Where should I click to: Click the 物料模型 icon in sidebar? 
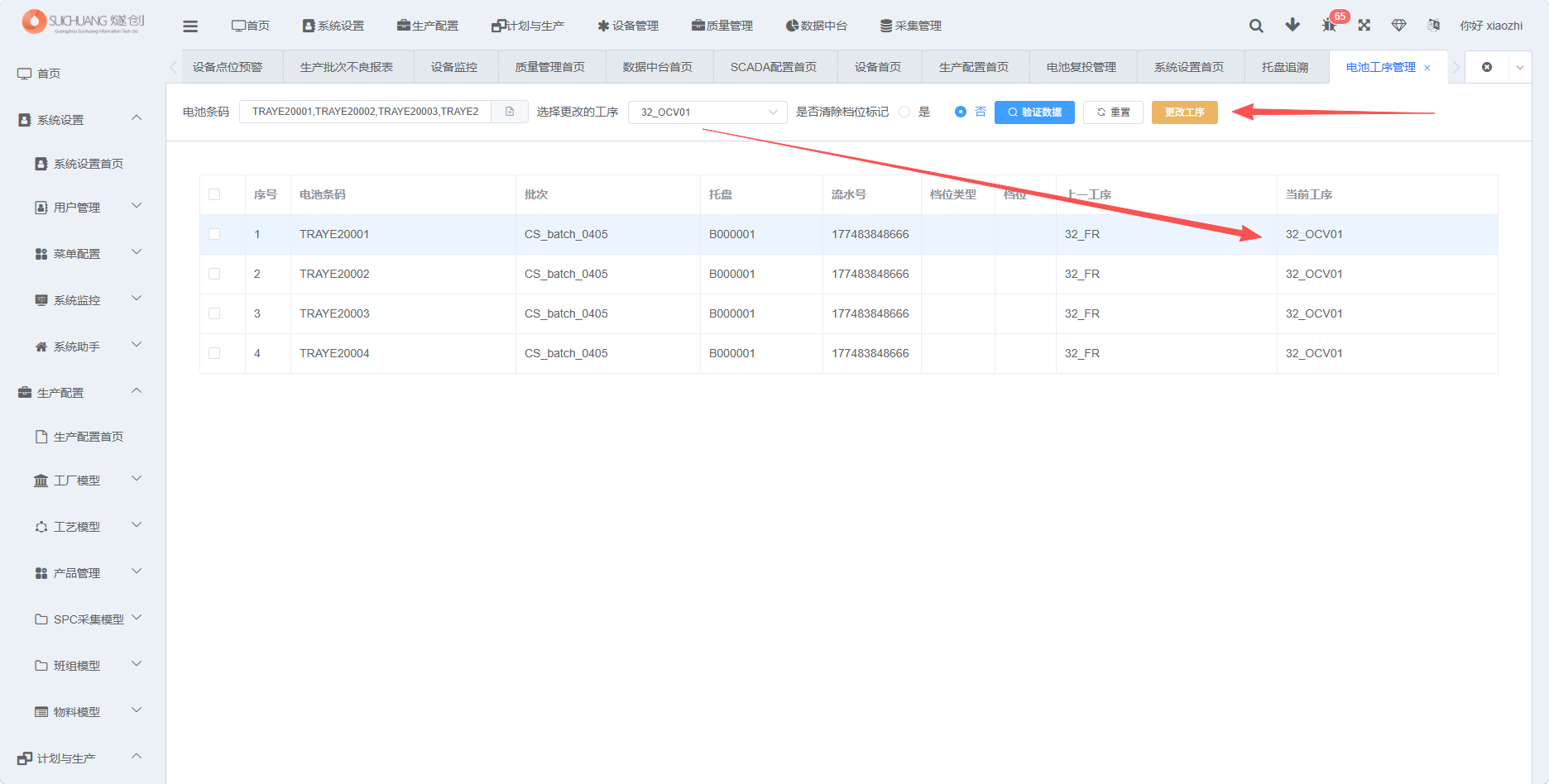point(41,712)
